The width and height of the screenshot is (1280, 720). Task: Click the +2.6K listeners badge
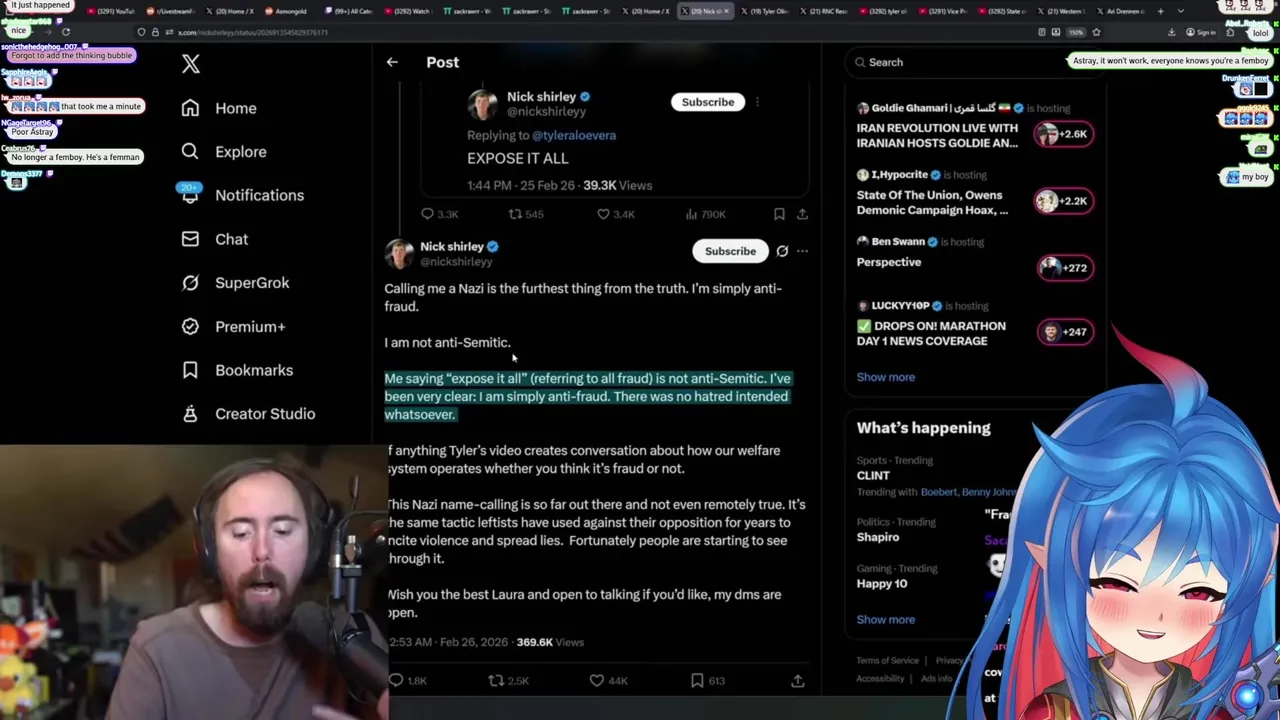(x=1063, y=134)
